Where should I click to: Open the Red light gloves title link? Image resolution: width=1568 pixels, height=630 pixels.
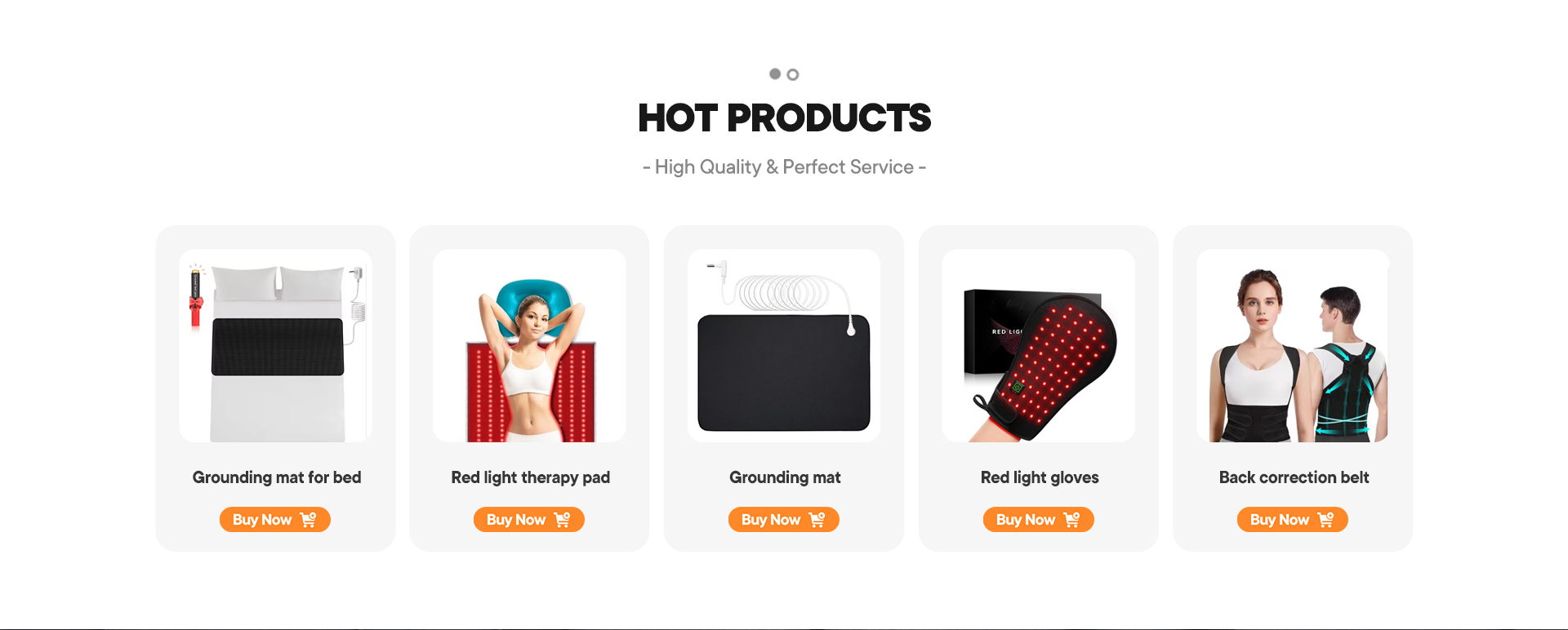1040,477
